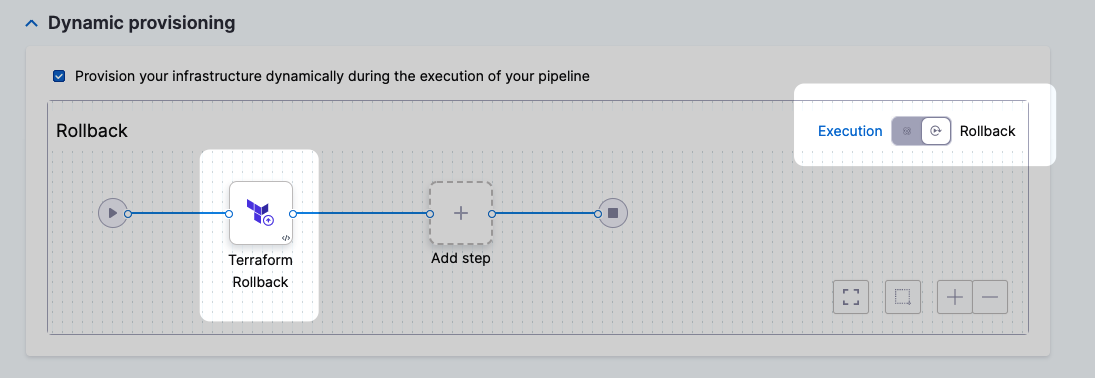The height and width of the screenshot is (378, 1095).
Task: Flip the Execution/Rollback toggle switch
Action: coord(921,131)
